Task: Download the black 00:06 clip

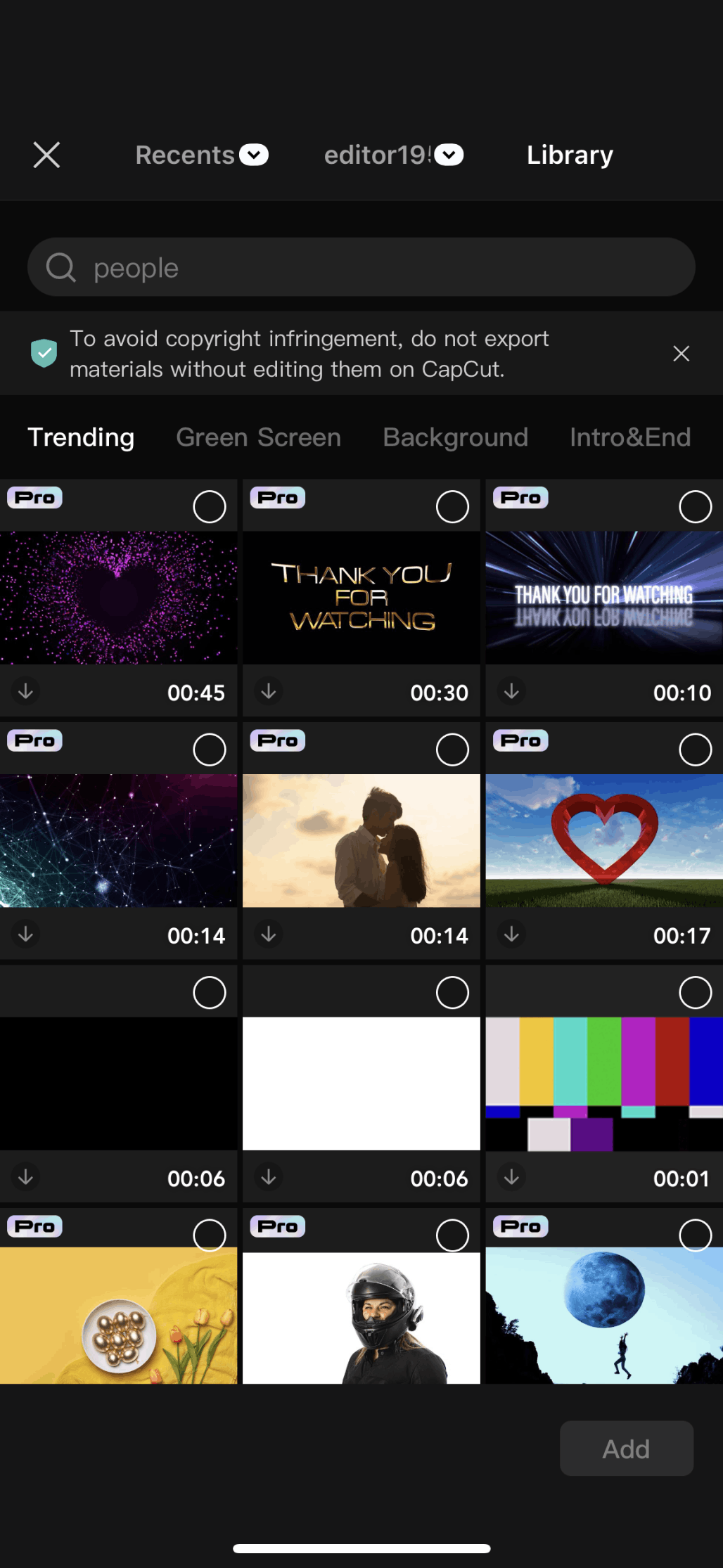Action: click(26, 1176)
